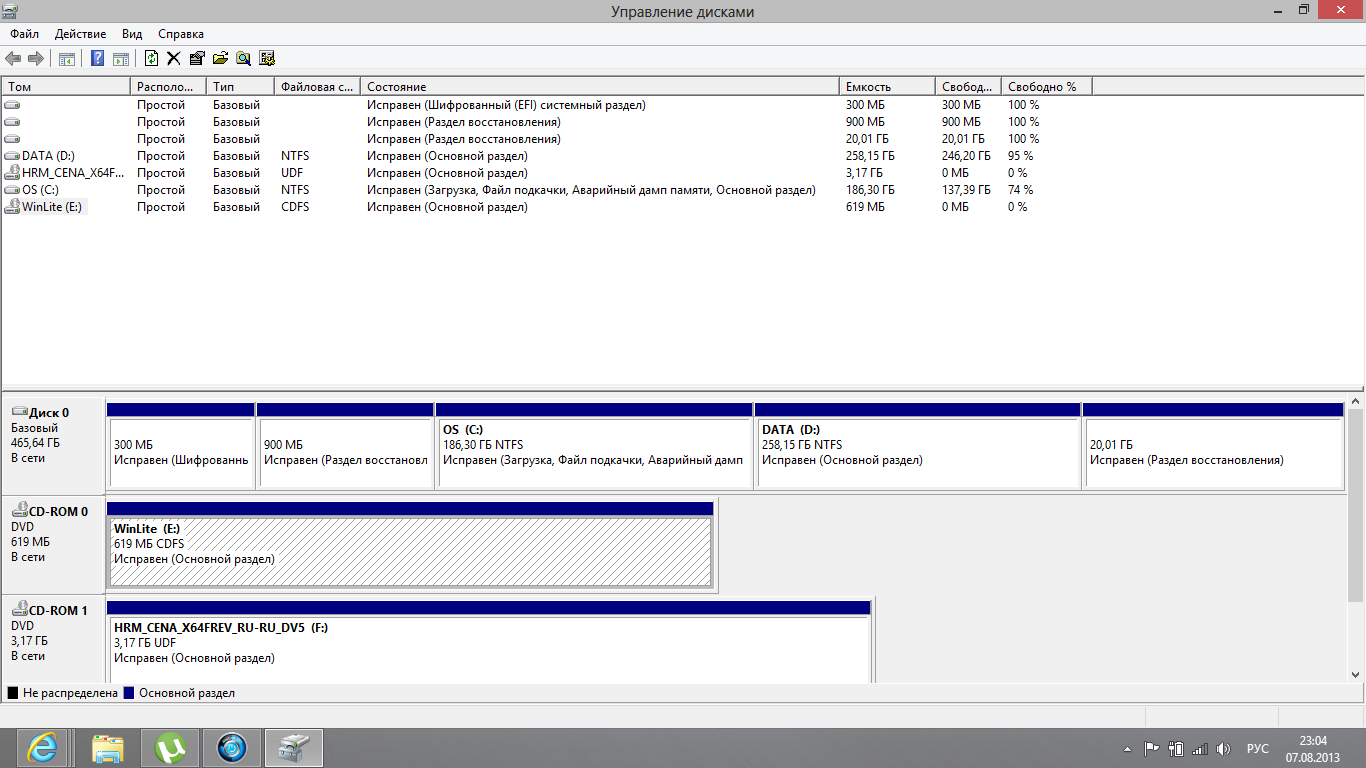Select the HRM_CENA_X64FREV_RU-RU_DV5 (F:) block
Viewport: 1366px width, 768px height.
489,642
